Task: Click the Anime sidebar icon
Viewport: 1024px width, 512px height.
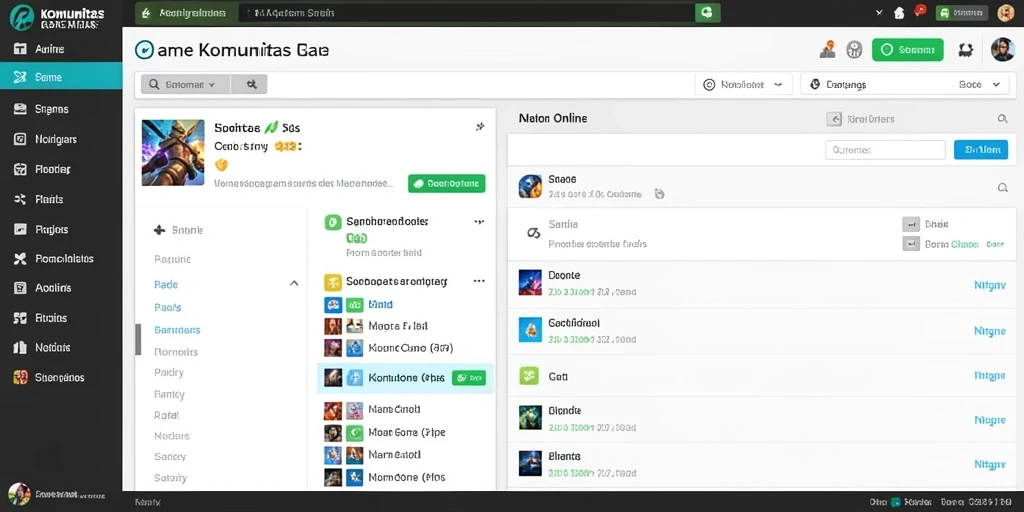Action: 20,49
